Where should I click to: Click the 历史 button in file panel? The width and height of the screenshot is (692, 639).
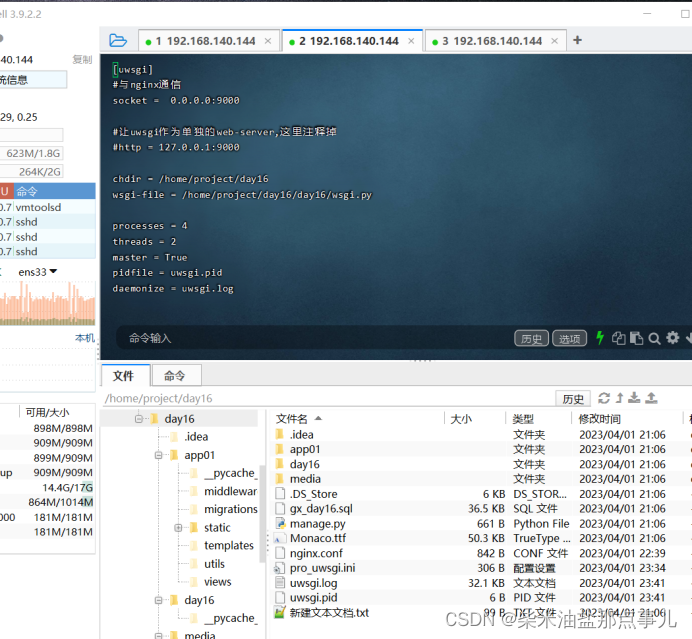click(573, 399)
